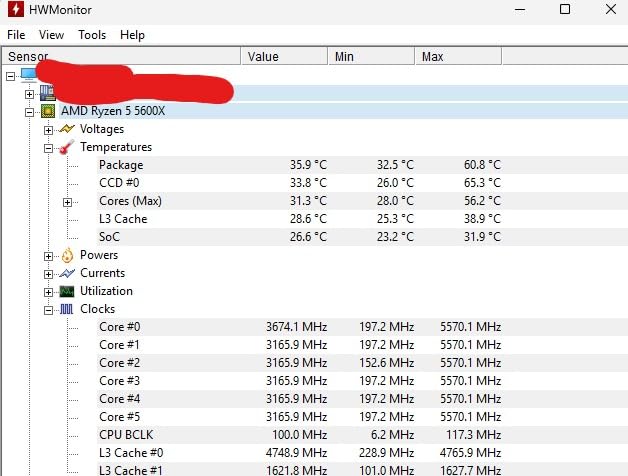Click the Temperatures thermometer icon
Image resolution: width=628 pixels, height=476 pixels.
66,147
